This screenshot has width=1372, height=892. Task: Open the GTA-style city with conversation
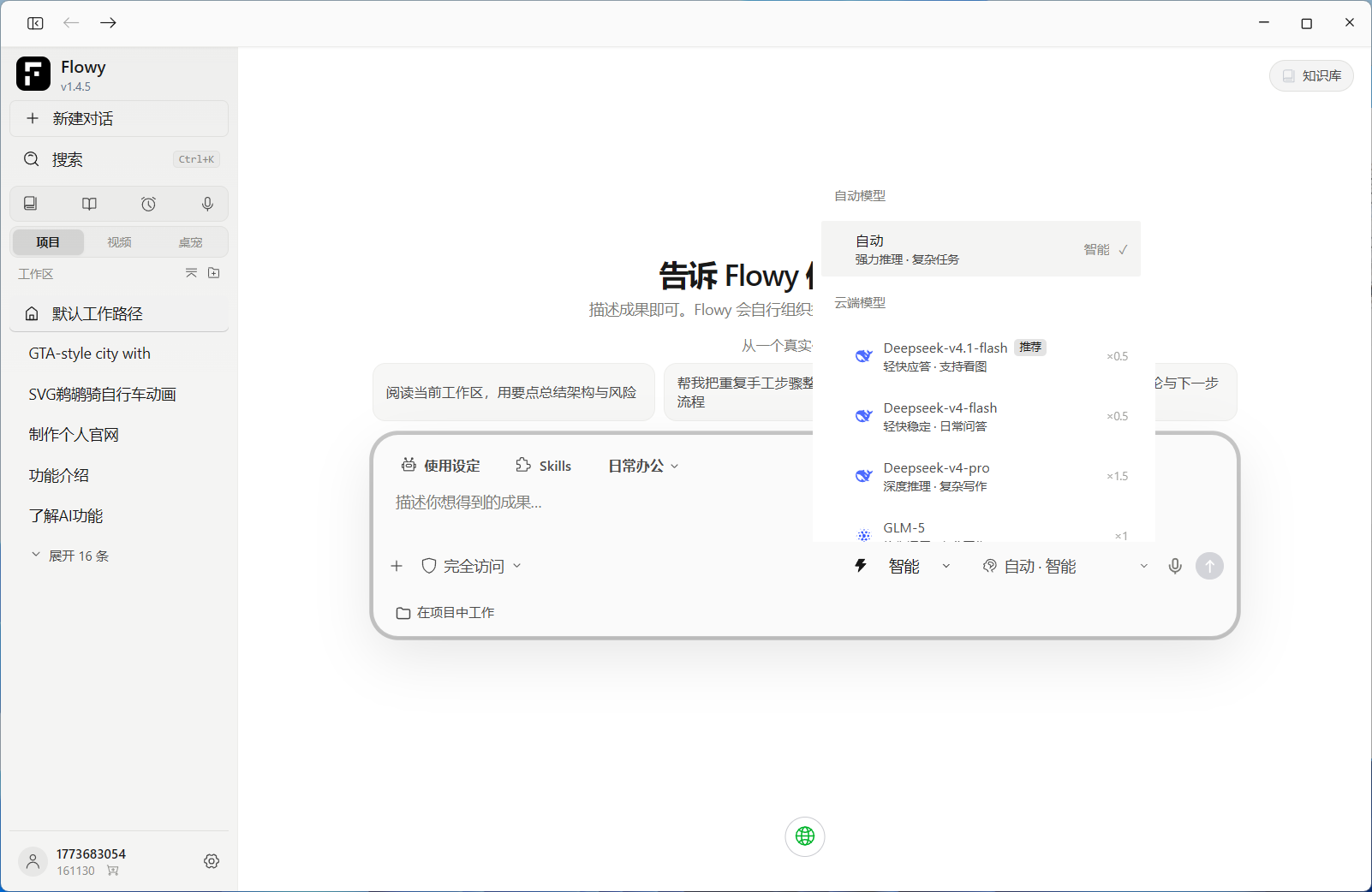(x=119, y=354)
